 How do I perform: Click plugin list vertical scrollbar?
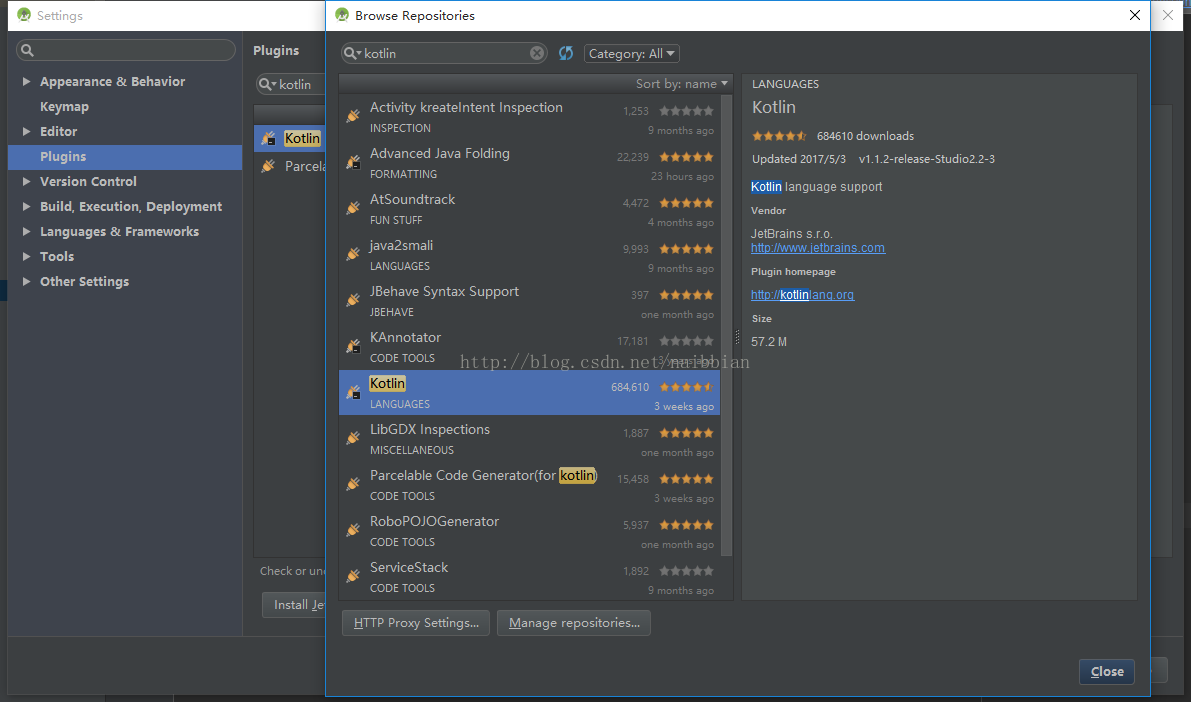[726, 325]
